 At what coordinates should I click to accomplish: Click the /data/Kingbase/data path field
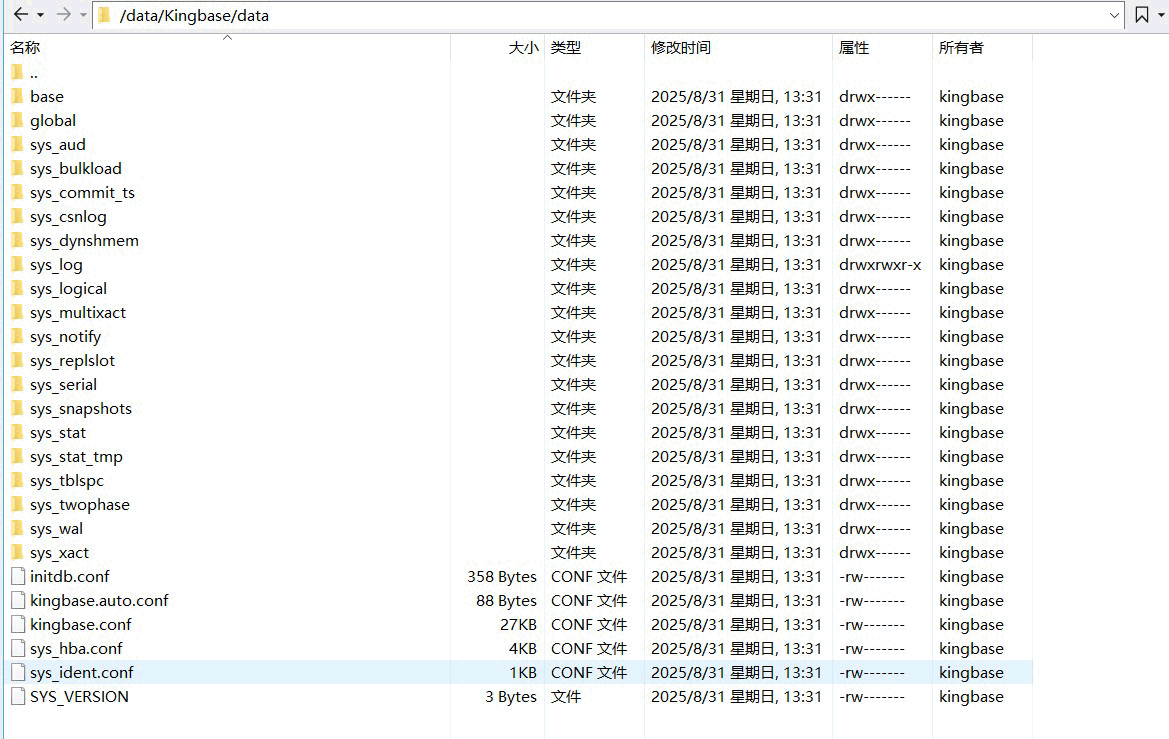(x=608, y=15)
